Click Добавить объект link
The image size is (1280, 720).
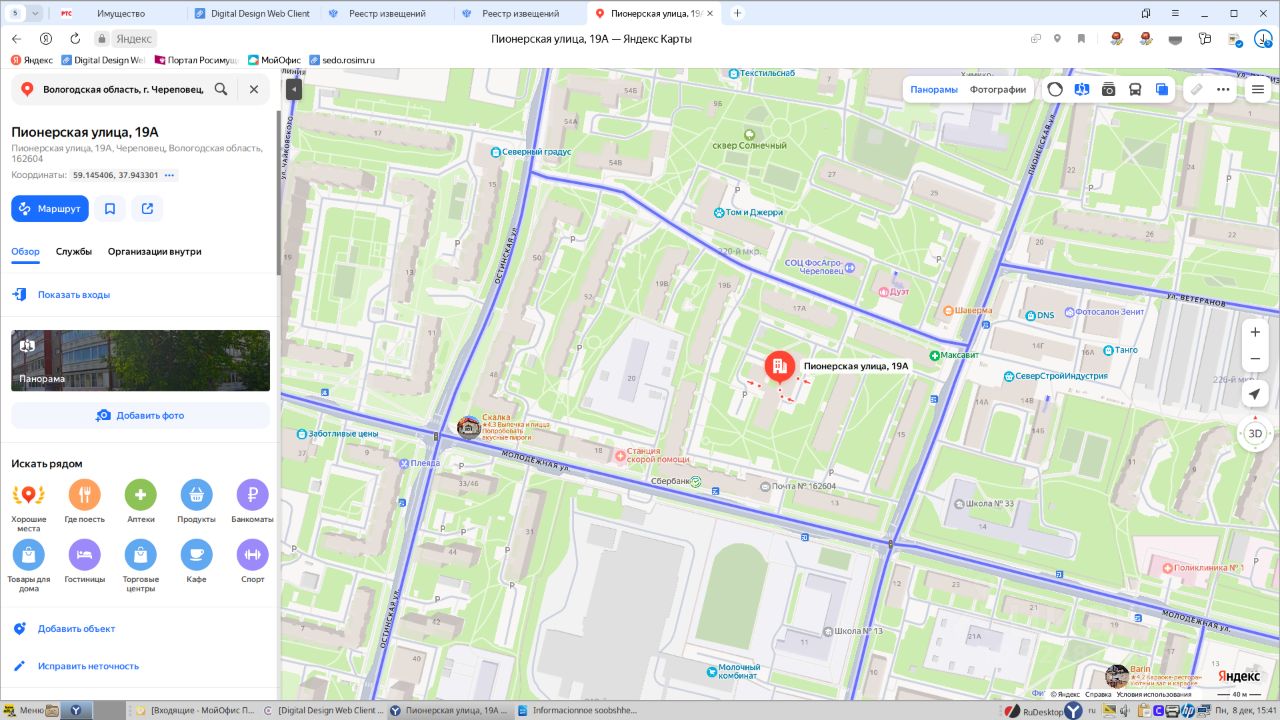click(76, 629)
